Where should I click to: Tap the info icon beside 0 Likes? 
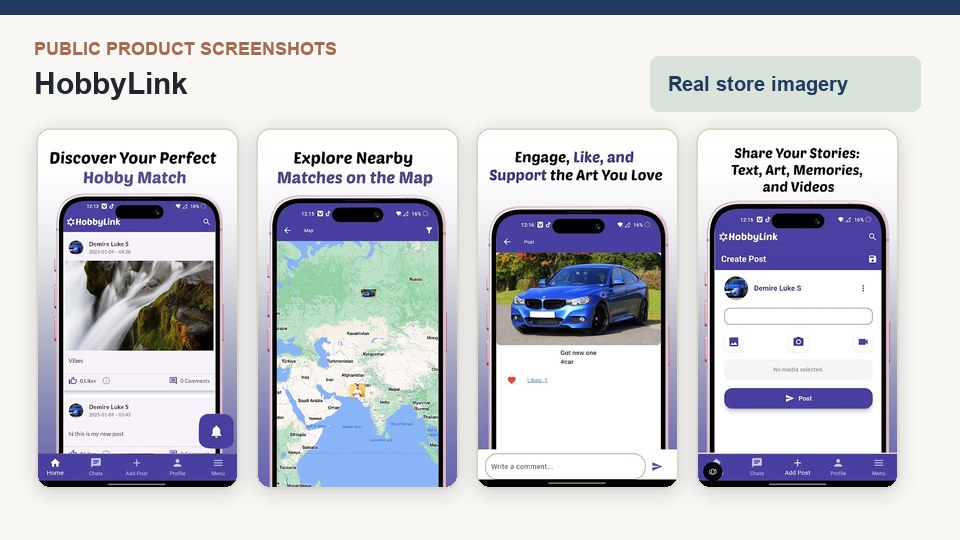pos(106,381)
